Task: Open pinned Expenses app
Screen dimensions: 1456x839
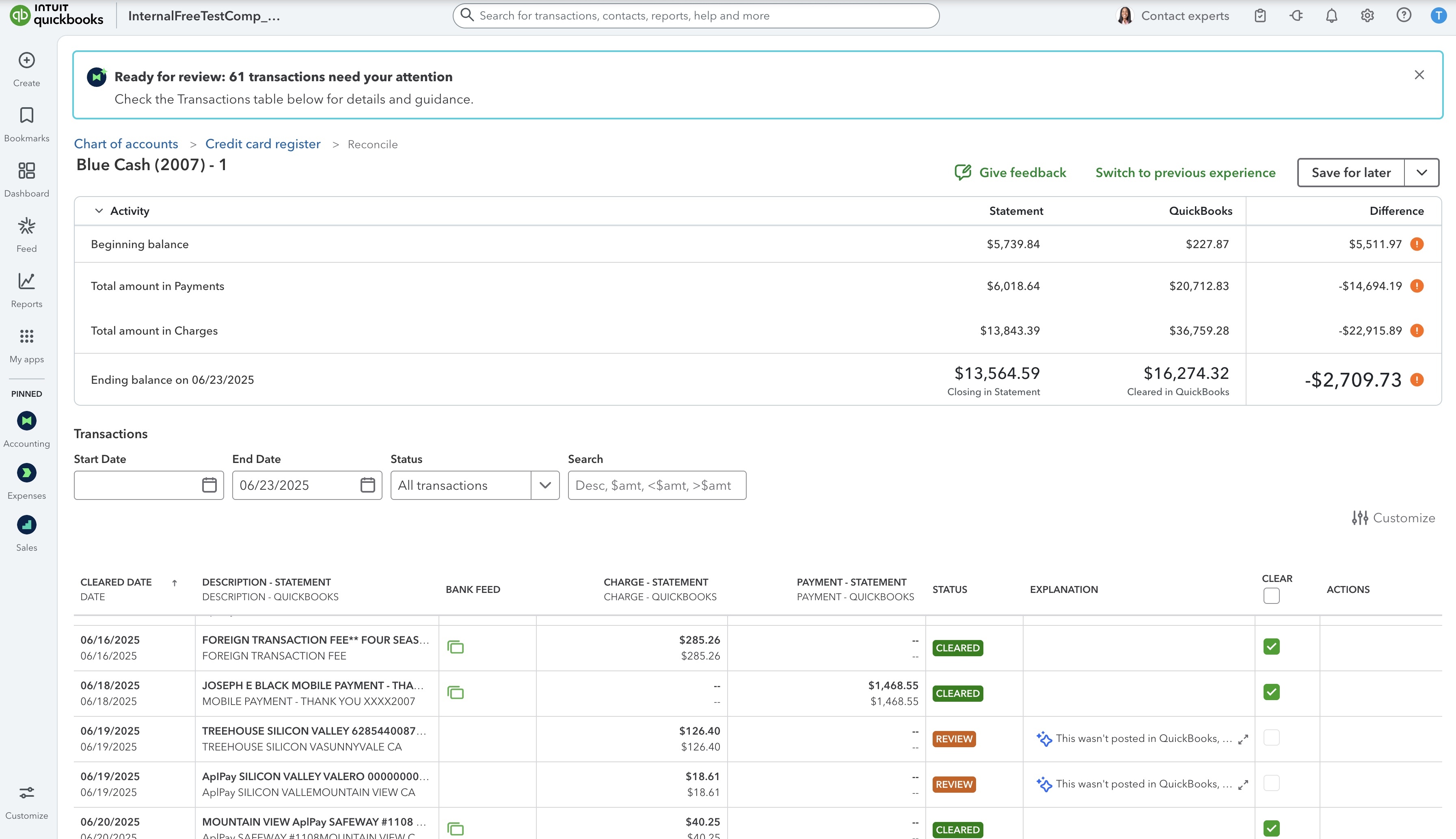Action: (26, 481)
